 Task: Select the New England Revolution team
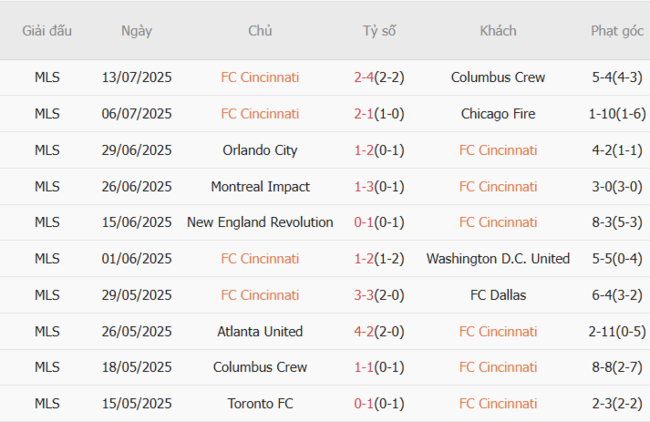tap(260, 223)
